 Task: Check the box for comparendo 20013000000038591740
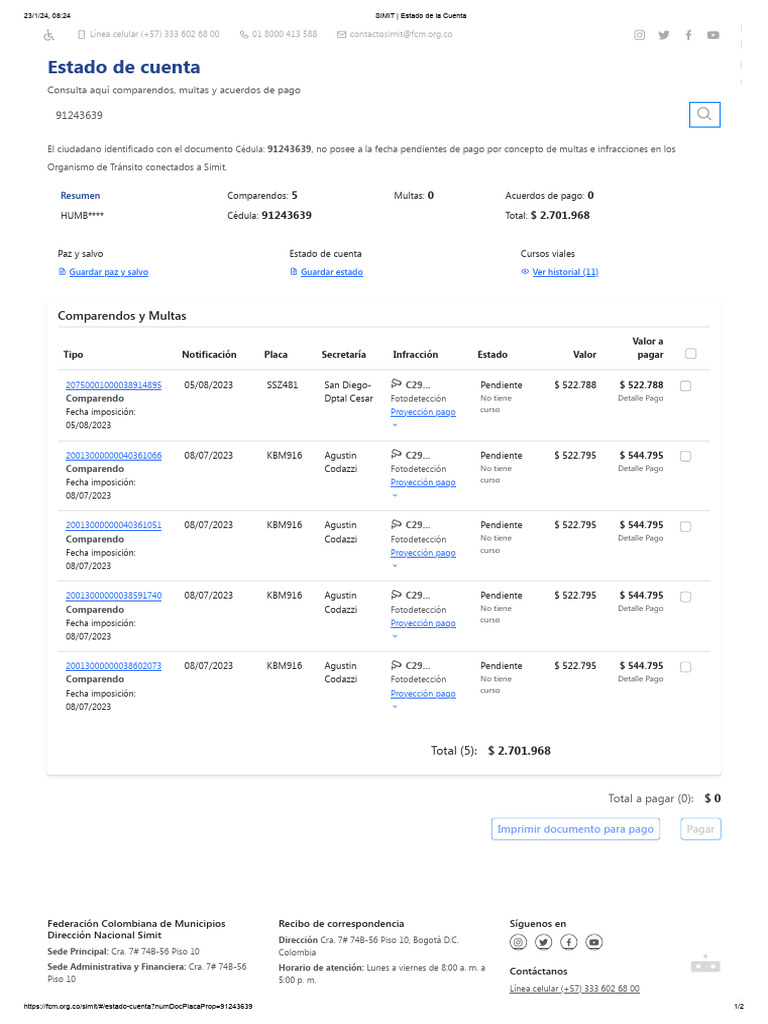[686, 597]
